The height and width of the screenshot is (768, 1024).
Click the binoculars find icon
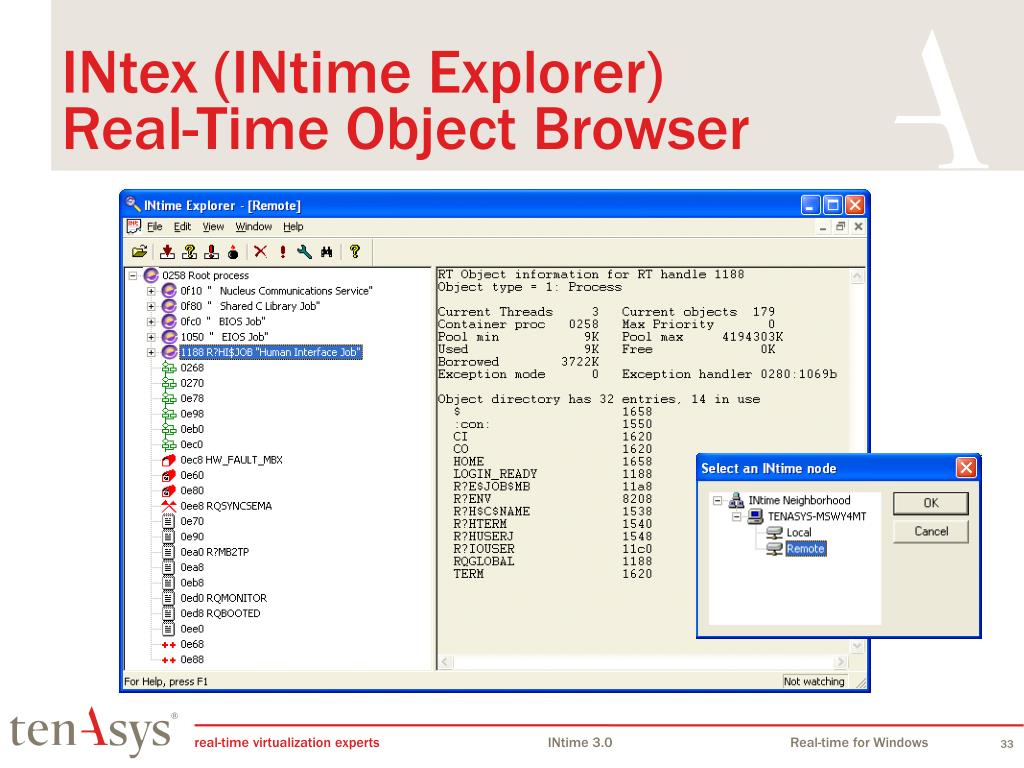(x=325, y=252)
